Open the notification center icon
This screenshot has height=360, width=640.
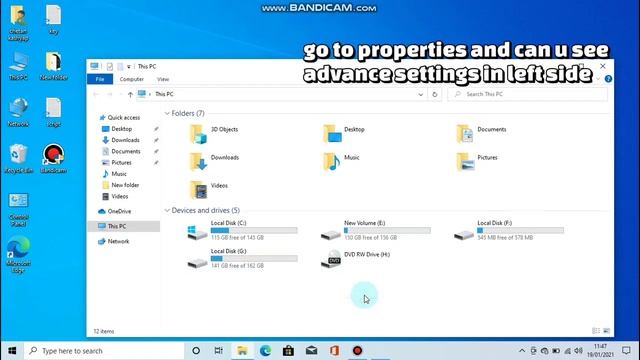[x=626, y=351]
